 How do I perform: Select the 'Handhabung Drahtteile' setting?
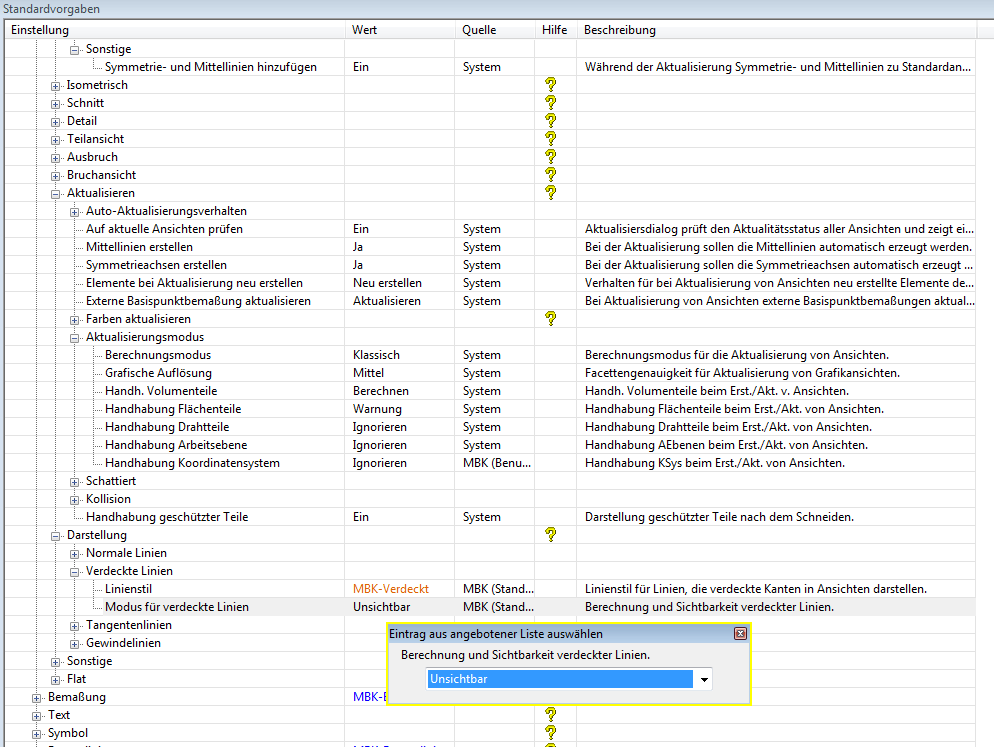tap(167, 427)
